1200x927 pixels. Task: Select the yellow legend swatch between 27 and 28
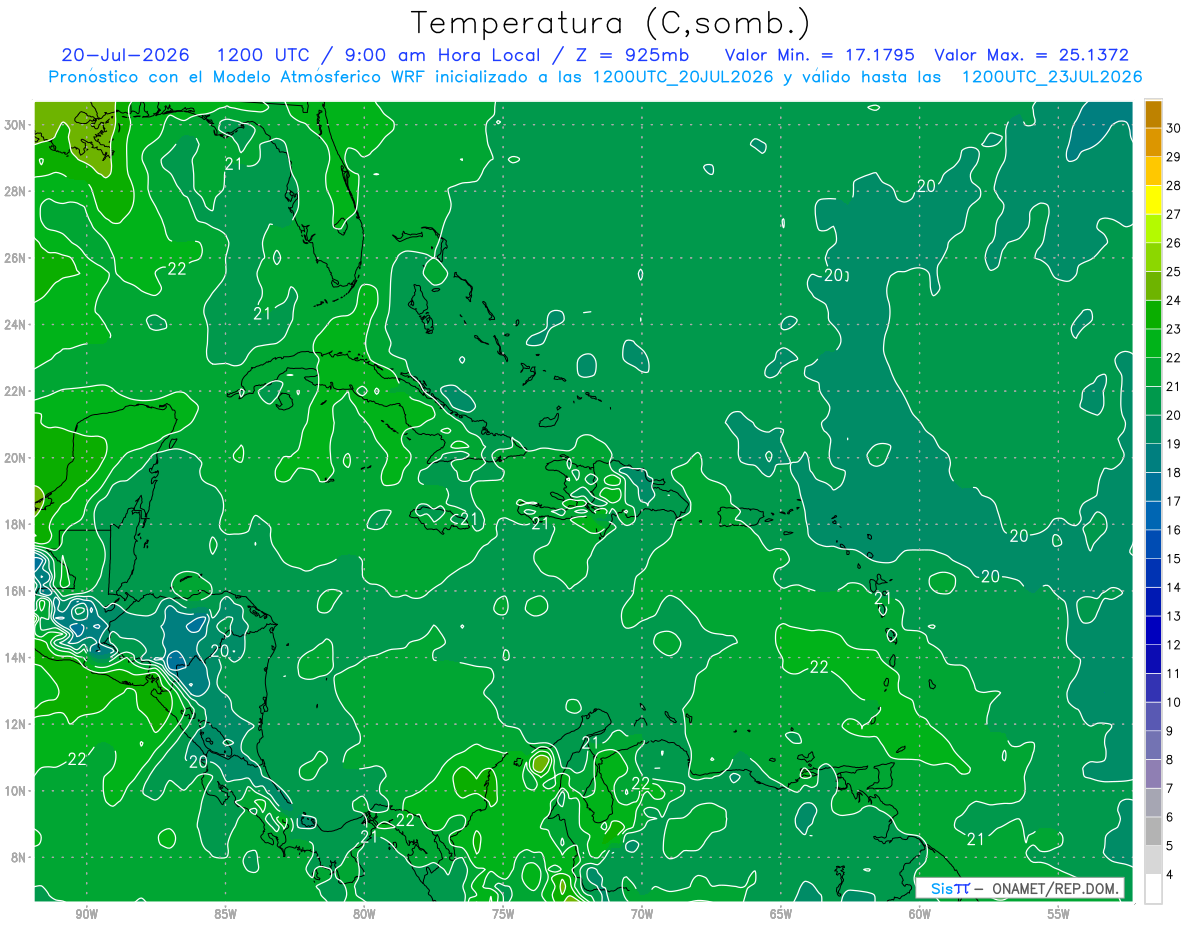point(1153,200)
